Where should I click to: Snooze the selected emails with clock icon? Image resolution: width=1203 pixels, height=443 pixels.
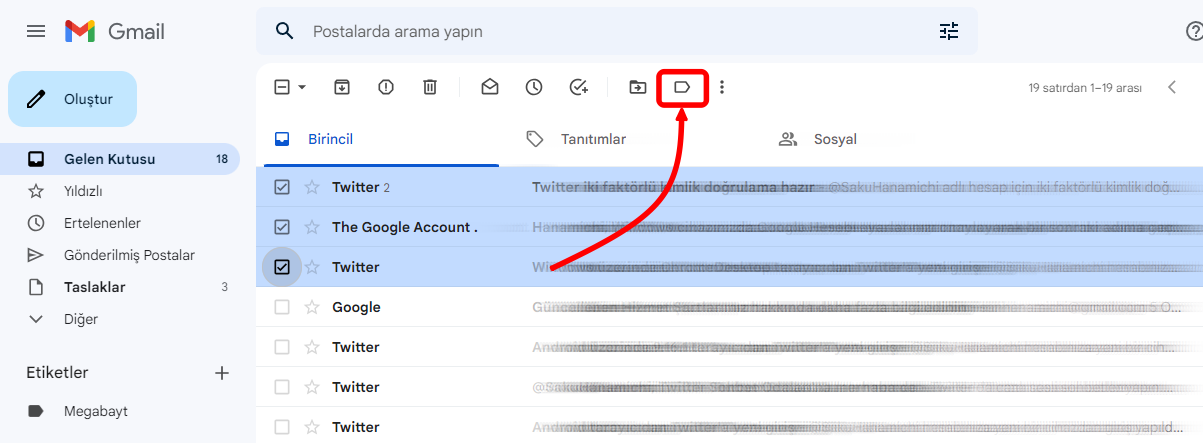[534, 87]
